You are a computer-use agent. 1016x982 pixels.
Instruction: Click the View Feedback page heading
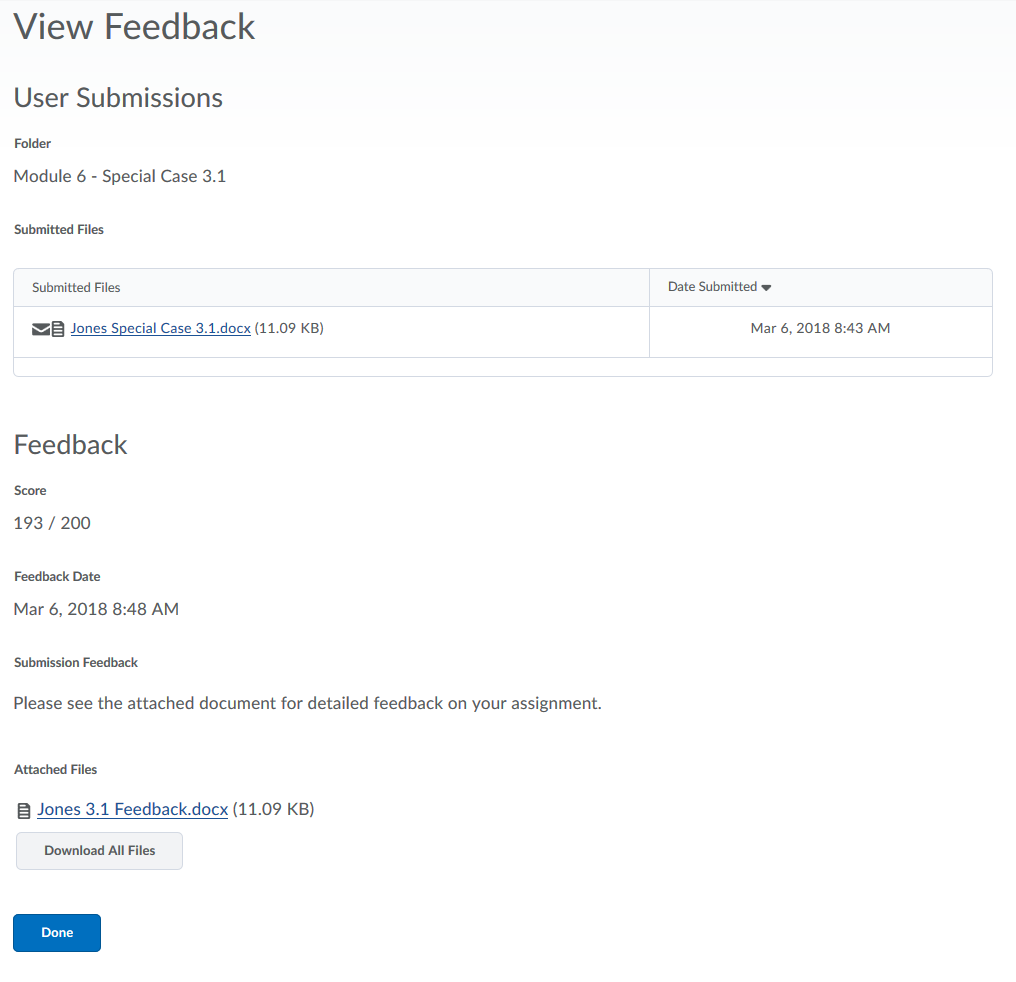click(x=135, y=27)
